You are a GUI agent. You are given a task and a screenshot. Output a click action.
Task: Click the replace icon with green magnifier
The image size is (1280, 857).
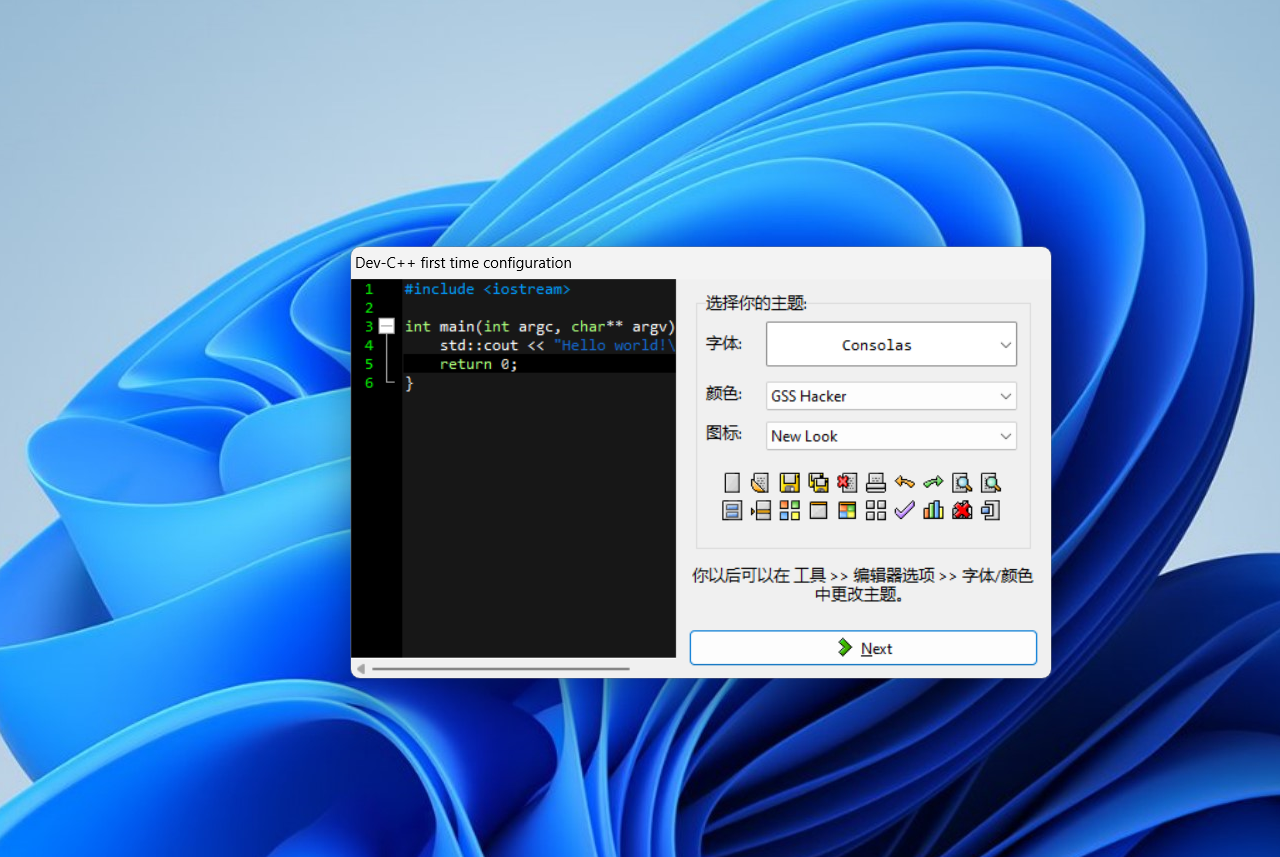click(x=991, y=483)
